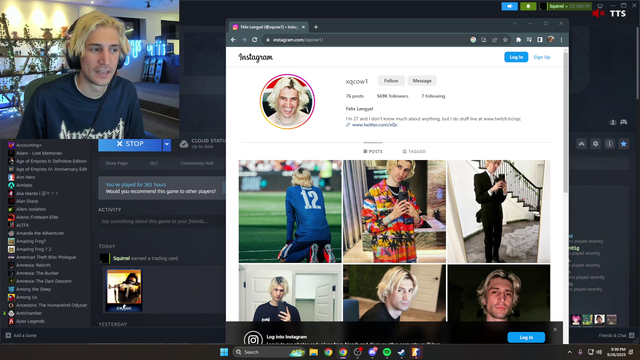
Task: Click the taskbar Search box
Action: (x=269, y=352)
